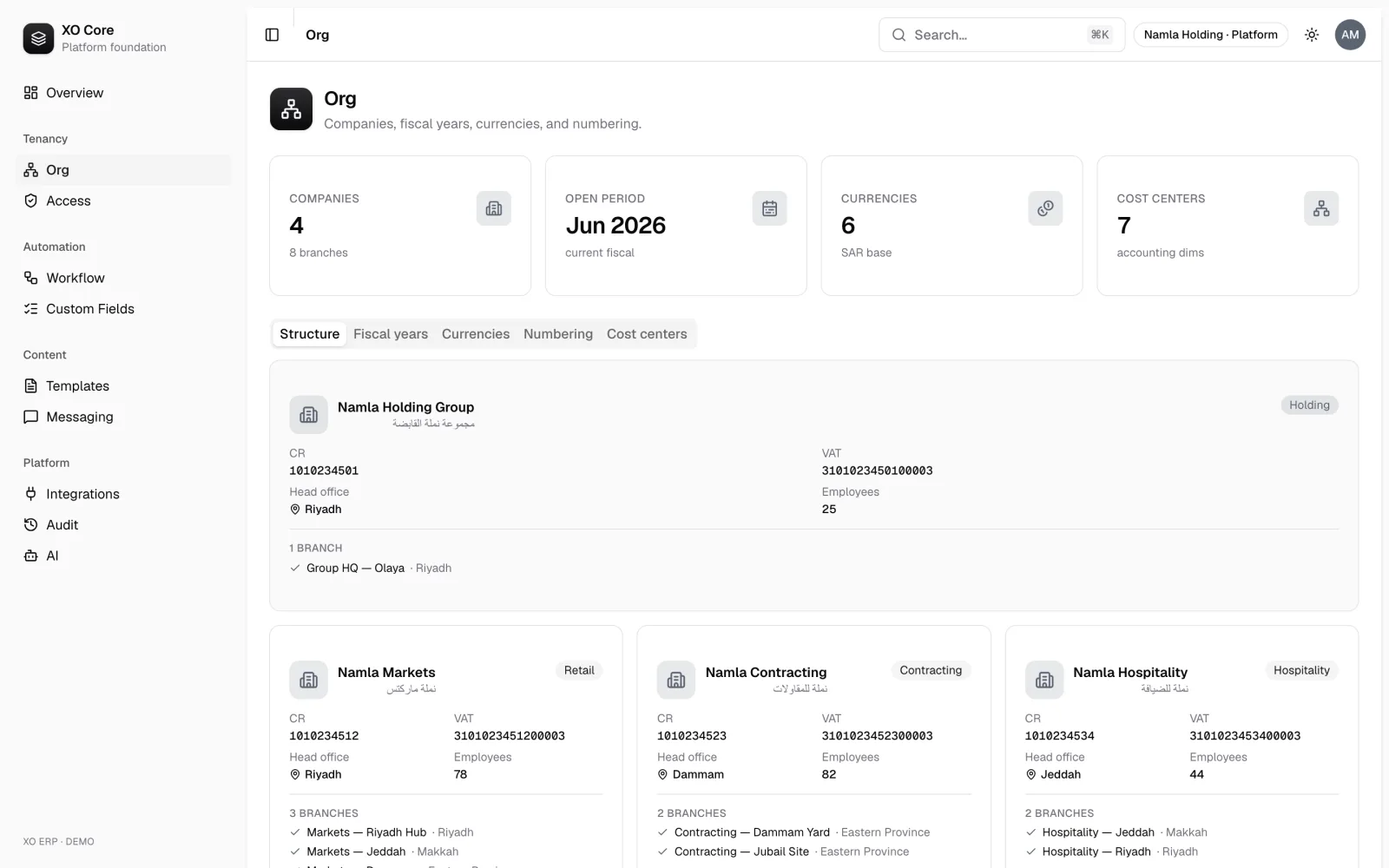Click the Namla Contracting building icon
The image size is (1389, 868).
coord(676,680)
